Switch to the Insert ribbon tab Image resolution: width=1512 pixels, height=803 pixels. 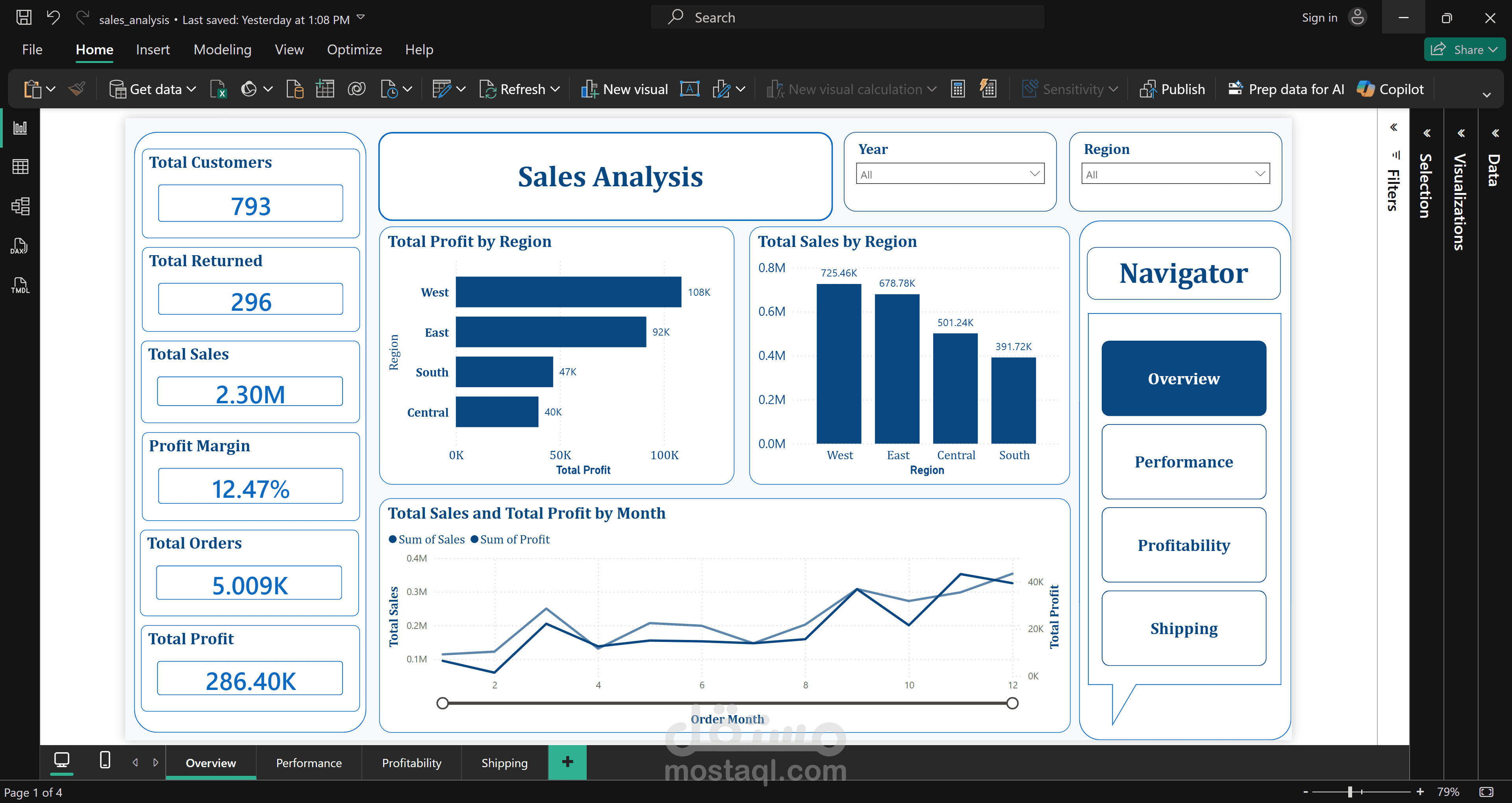153,50
